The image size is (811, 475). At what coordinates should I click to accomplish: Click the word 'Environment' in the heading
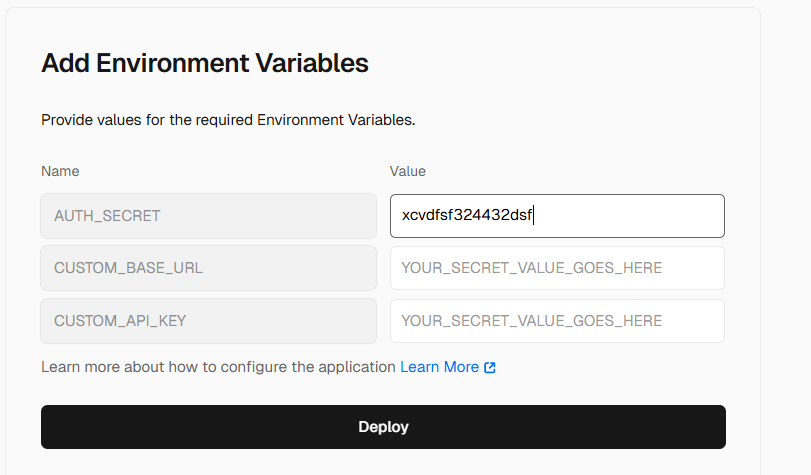173,63
